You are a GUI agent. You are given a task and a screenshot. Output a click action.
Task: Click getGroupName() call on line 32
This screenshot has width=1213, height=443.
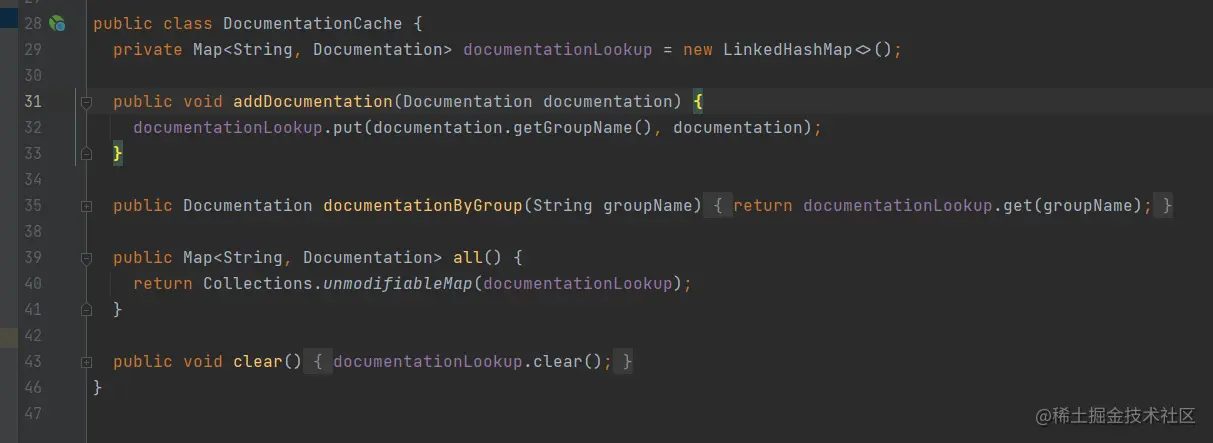point(582,127)
